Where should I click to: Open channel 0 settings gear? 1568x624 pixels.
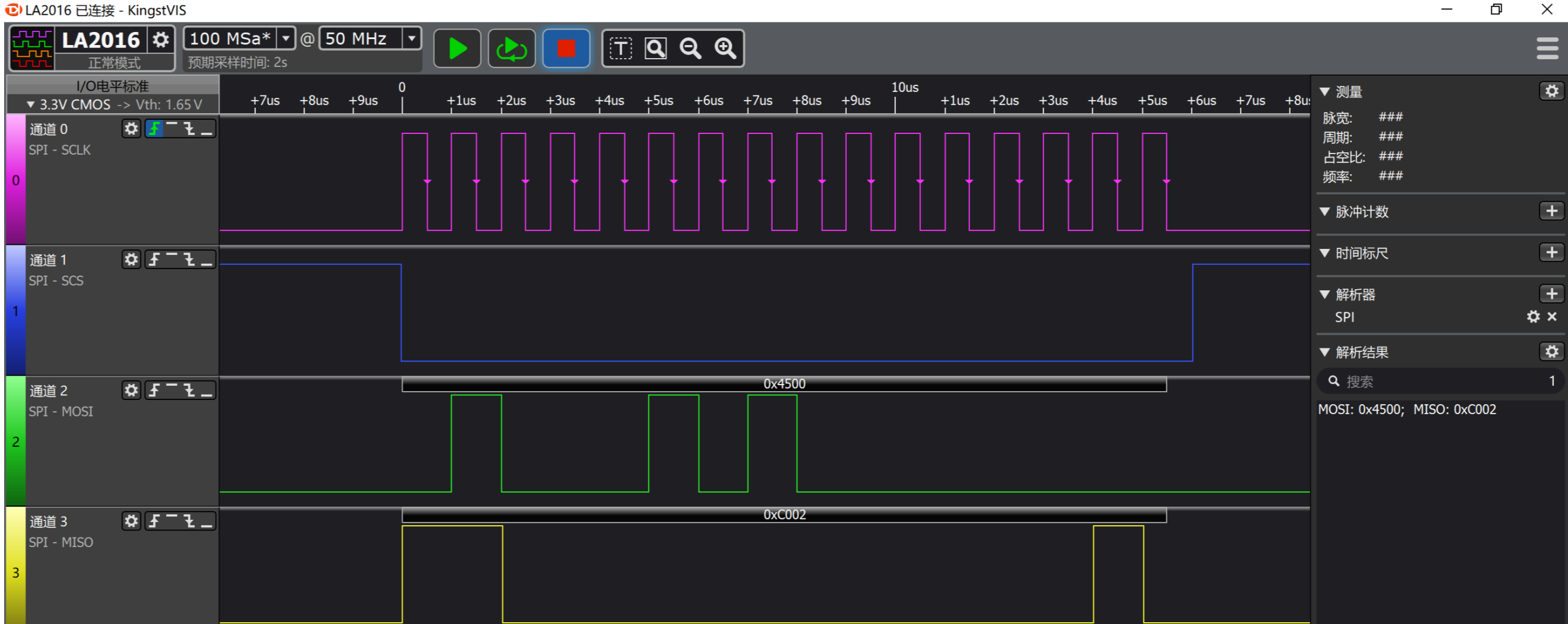coord(131,129)
